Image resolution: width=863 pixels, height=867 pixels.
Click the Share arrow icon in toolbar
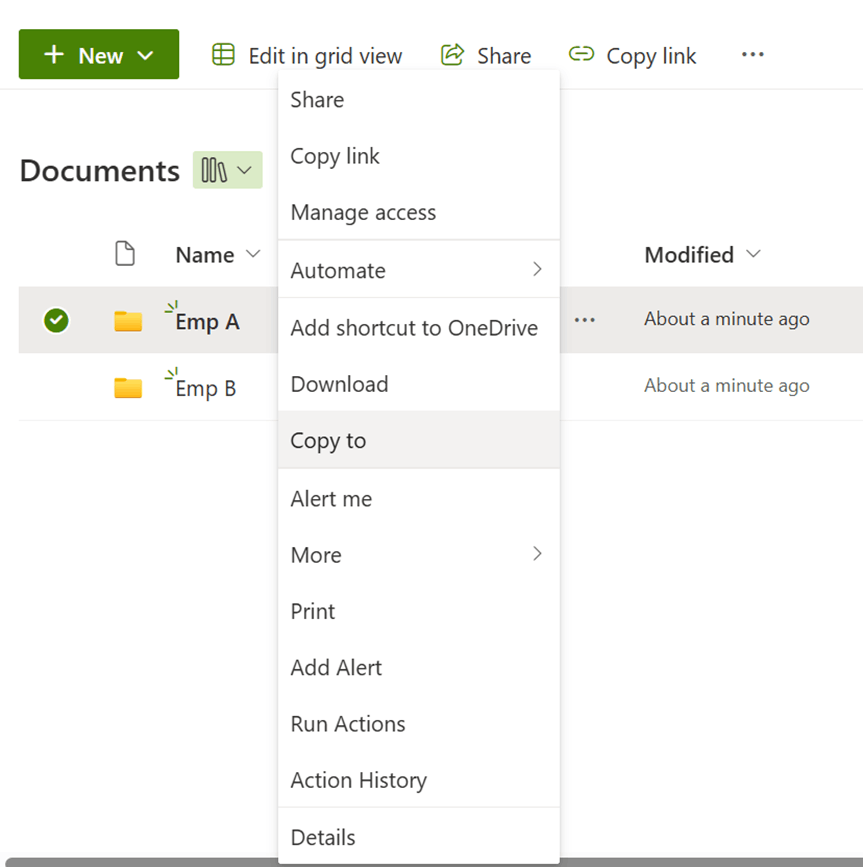point(452,55)
